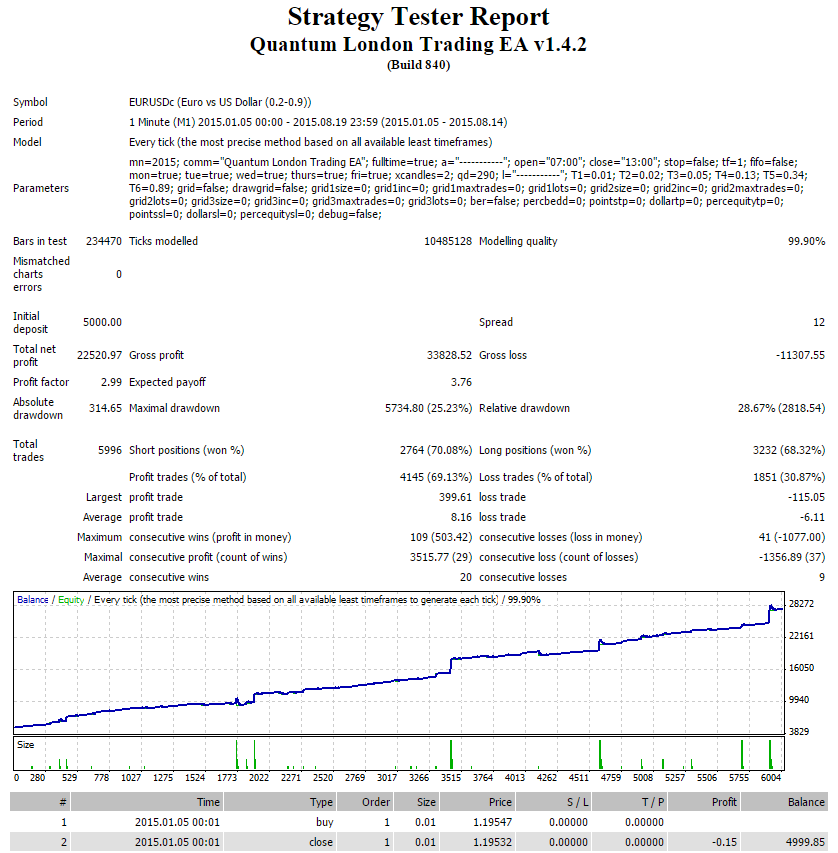Click the Profit factor value 2.99
The image size is (838, 853).
[111, 382]
